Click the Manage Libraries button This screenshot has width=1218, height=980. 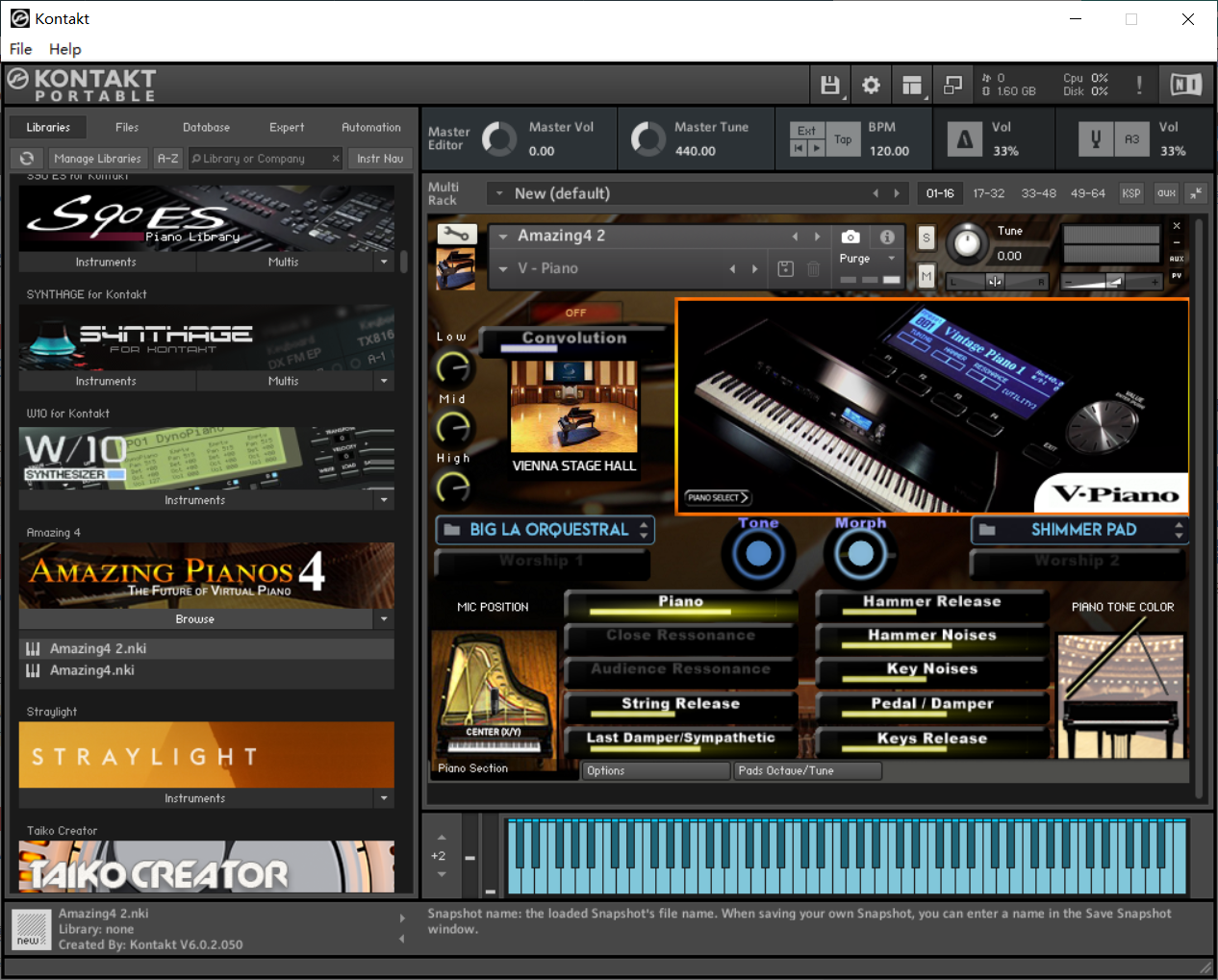click(98, 158)
